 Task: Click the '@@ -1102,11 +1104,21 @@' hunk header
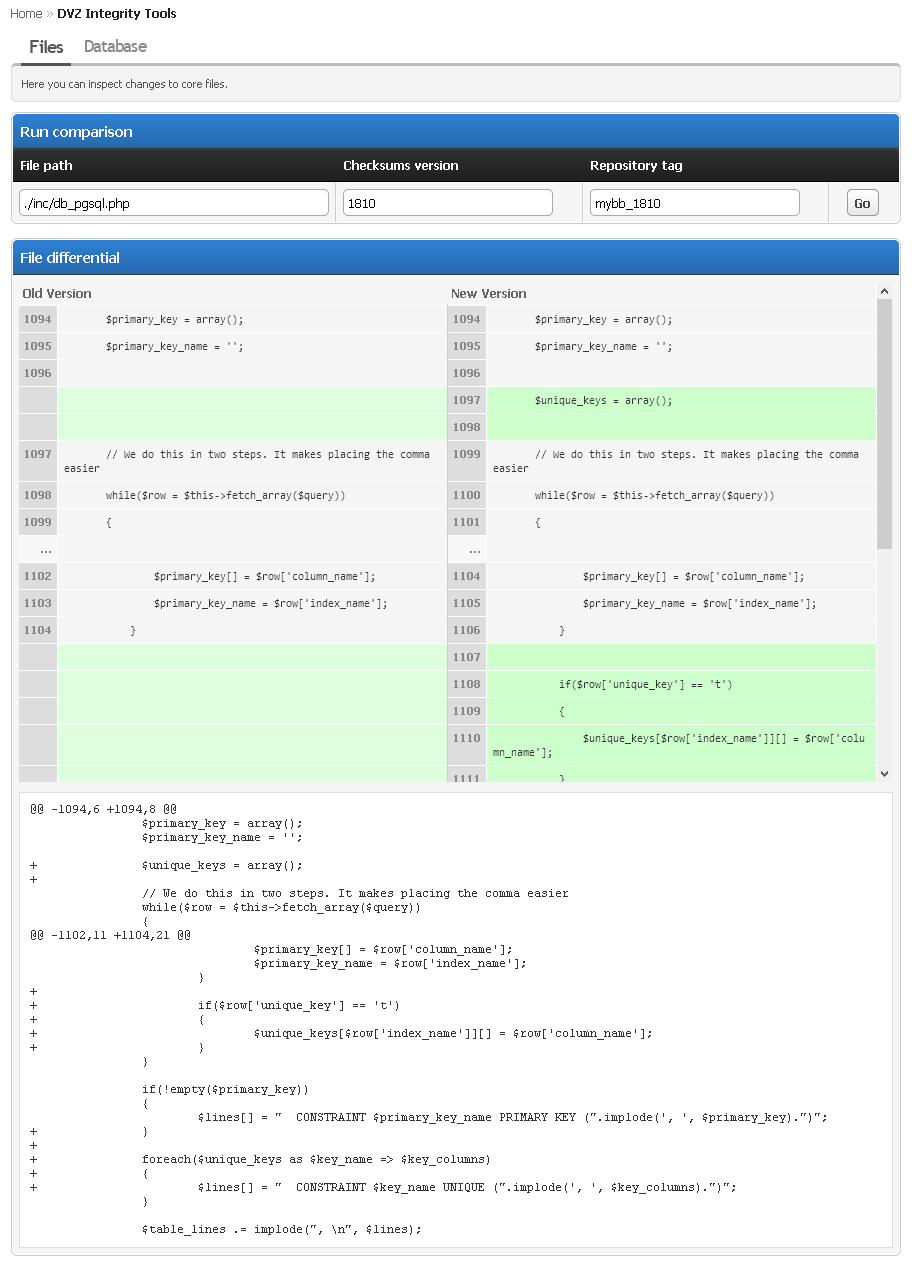pyautogui.click(x=110, y=936)
